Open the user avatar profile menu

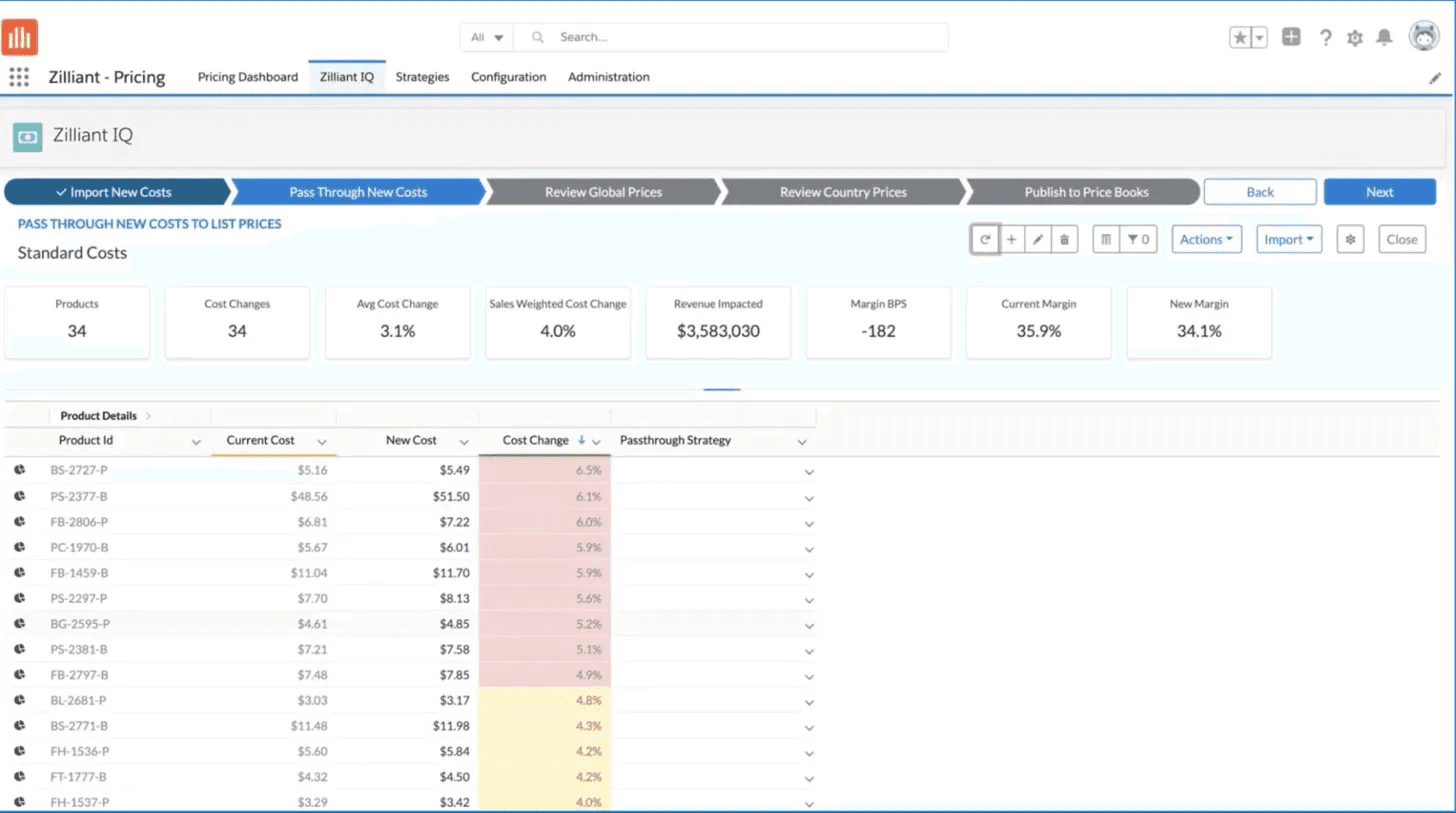tap(1424, 36)
